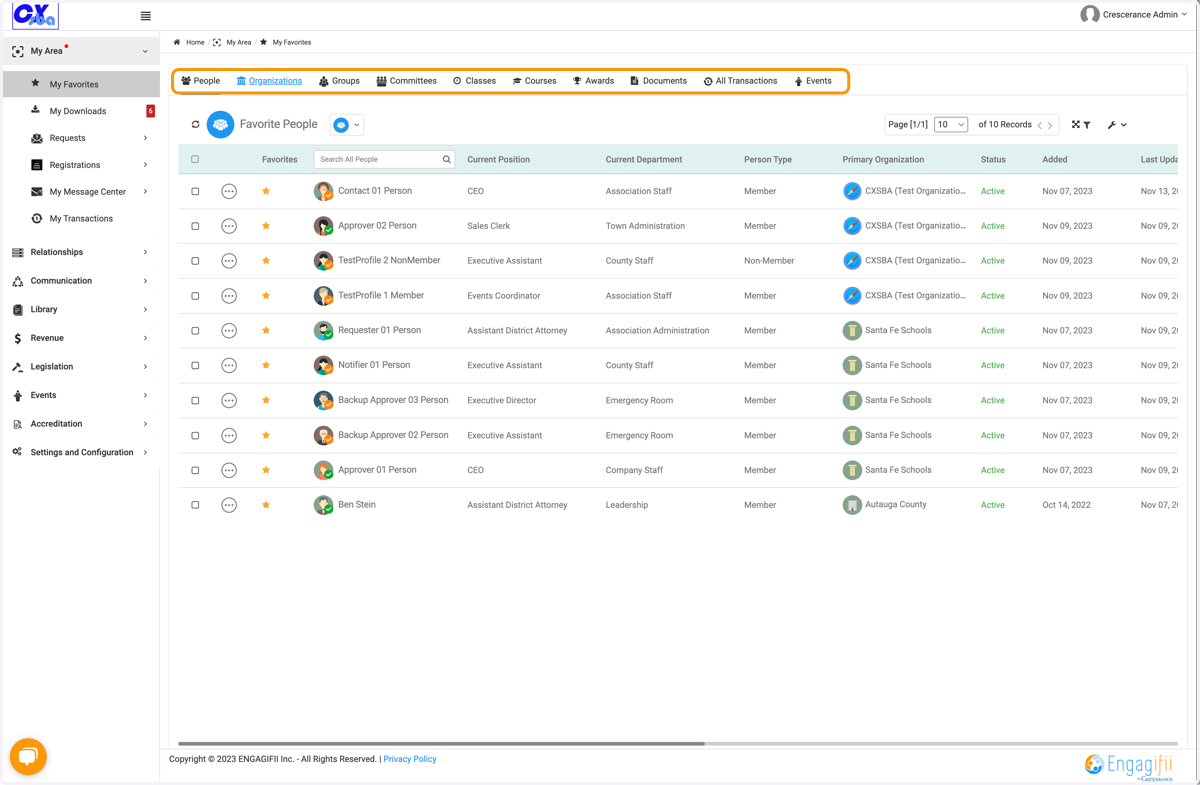Sort by the Primary Organization column header

[883, 159]
